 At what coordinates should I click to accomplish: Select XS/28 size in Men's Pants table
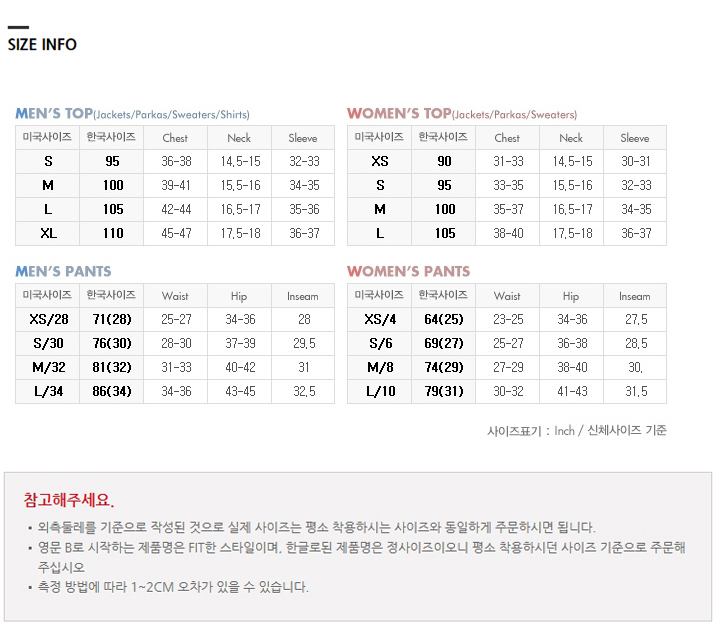48,319
